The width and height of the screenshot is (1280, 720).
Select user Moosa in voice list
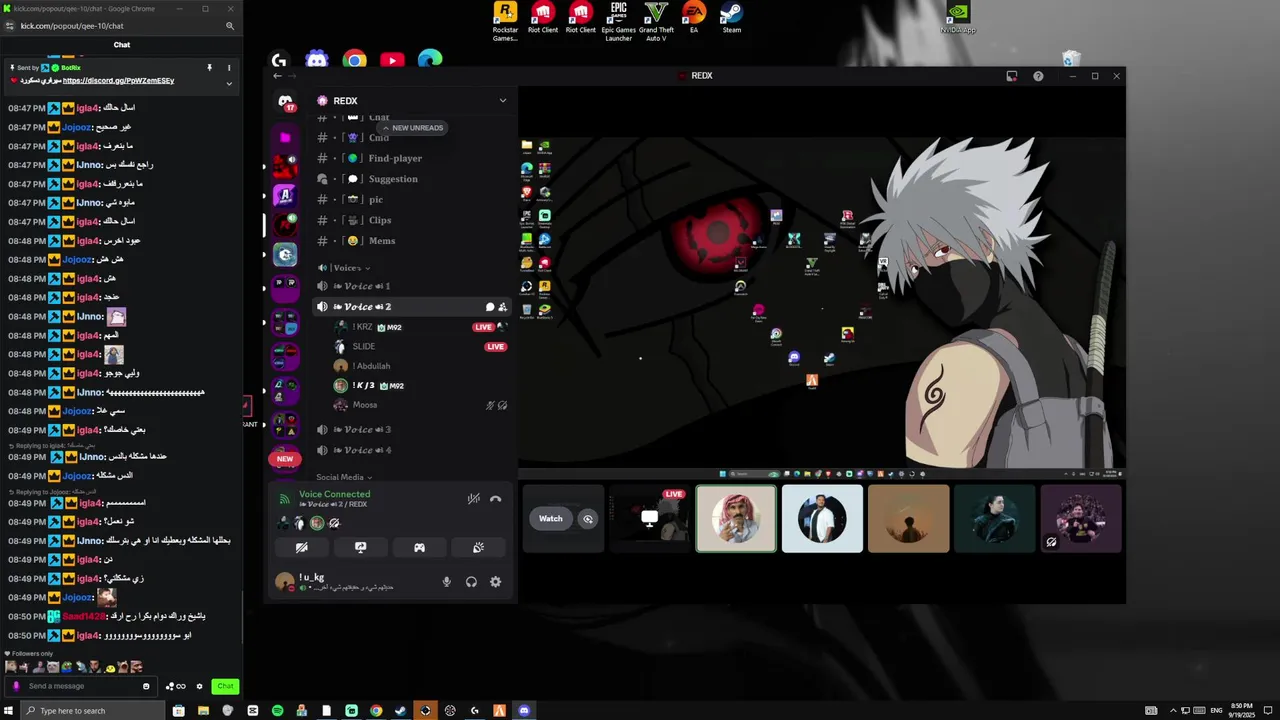tap(420, 405)
